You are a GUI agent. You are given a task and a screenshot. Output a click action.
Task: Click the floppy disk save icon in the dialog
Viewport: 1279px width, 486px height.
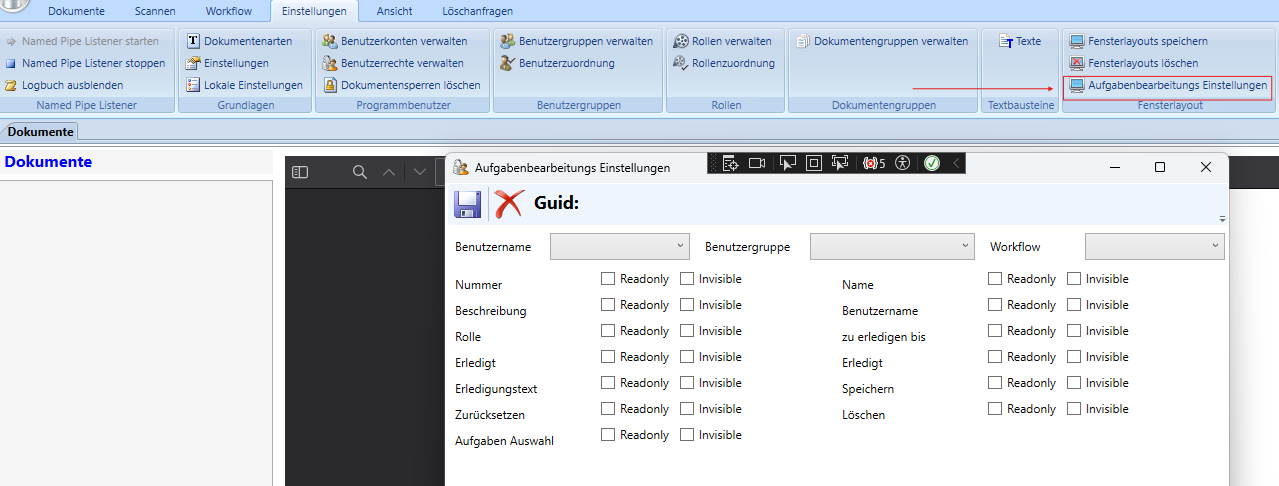pyautogui.click(x=468, y=204)
